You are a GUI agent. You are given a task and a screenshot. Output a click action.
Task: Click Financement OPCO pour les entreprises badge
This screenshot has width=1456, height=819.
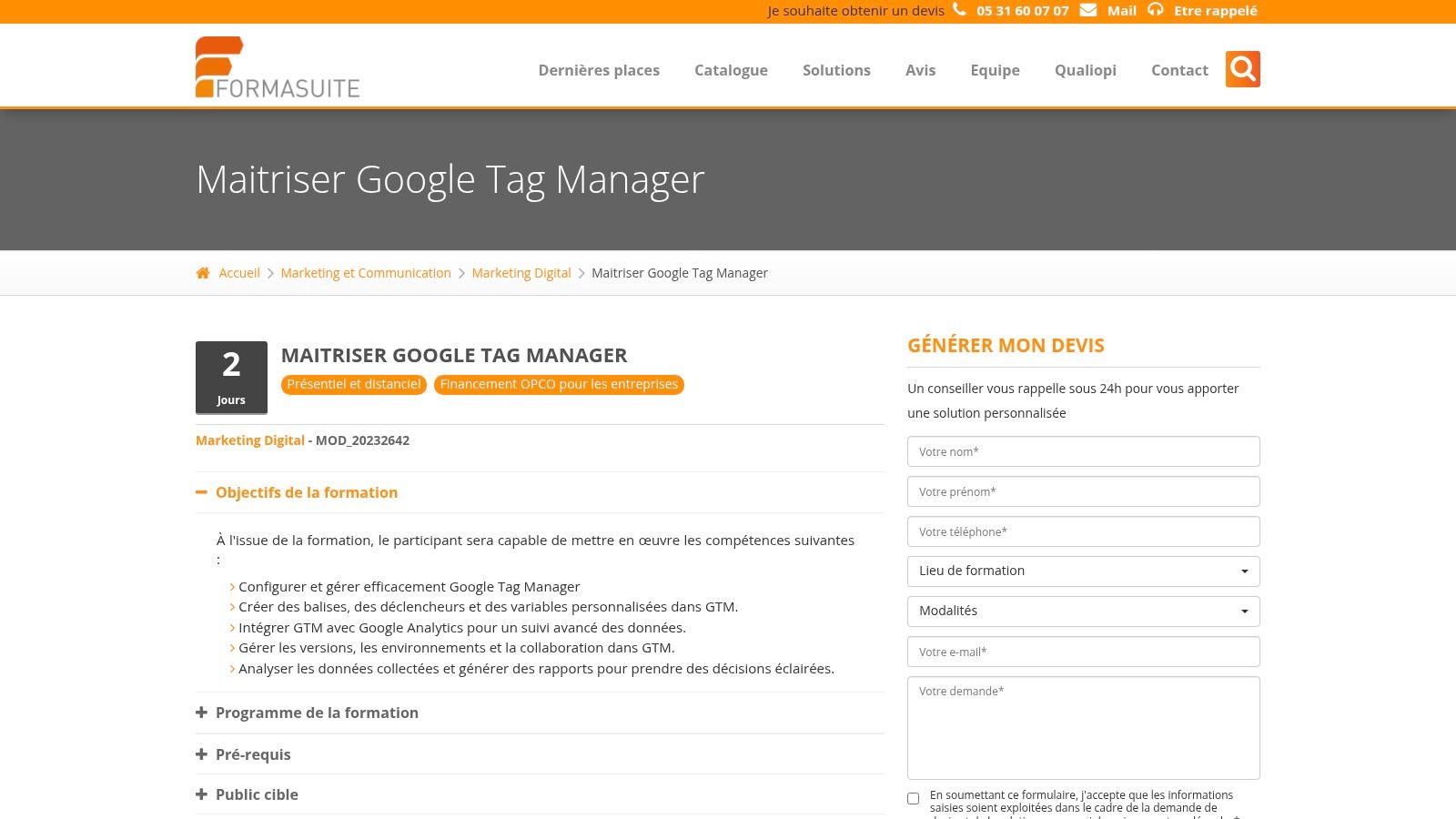(x=559, y=385)
